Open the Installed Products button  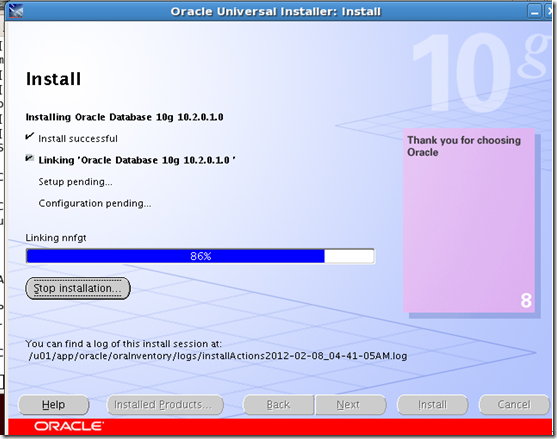click(x=165, y=405)
